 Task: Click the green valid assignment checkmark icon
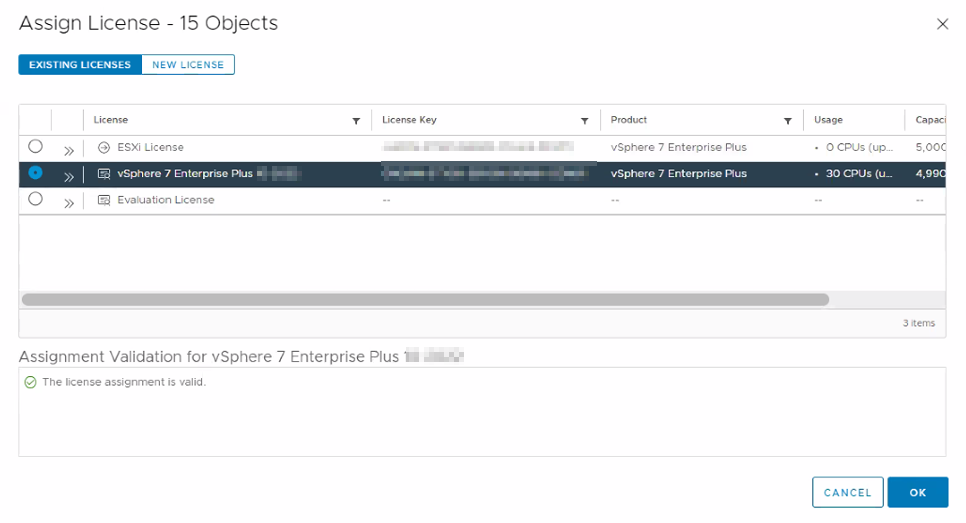tap(30, 383)
